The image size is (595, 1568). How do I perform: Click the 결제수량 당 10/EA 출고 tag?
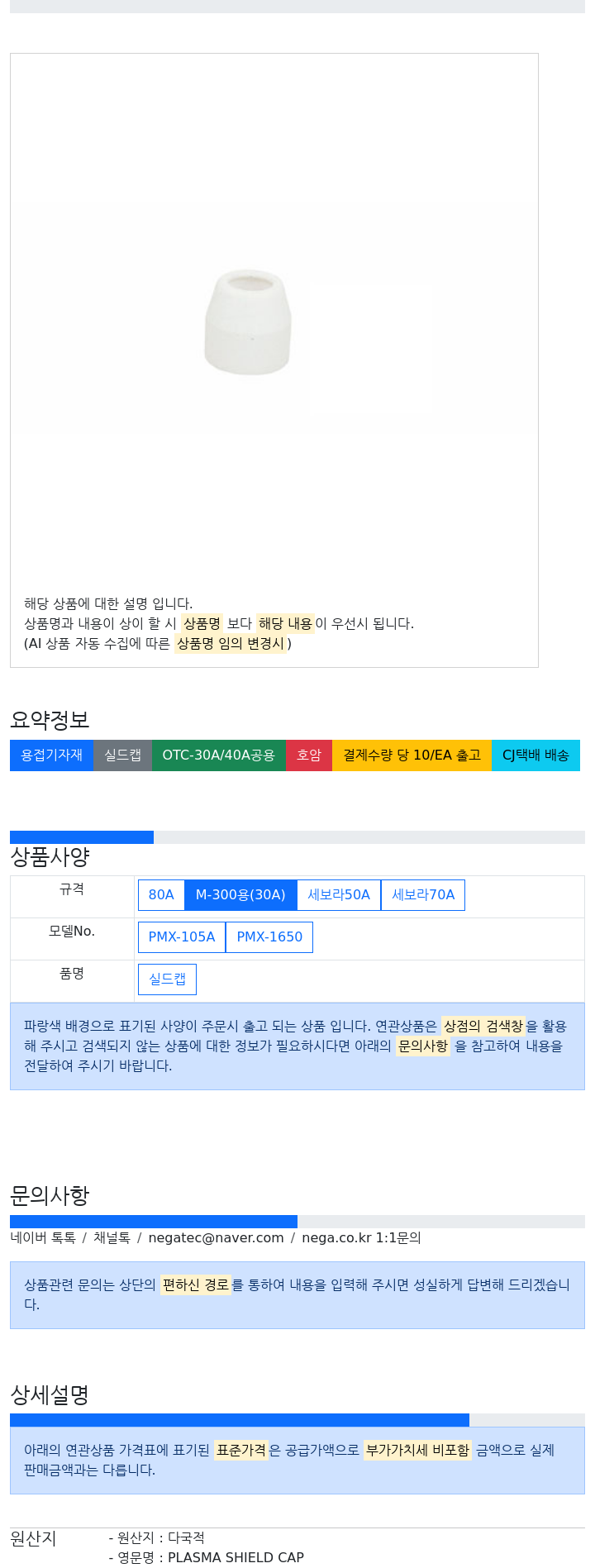click(412, 755)
